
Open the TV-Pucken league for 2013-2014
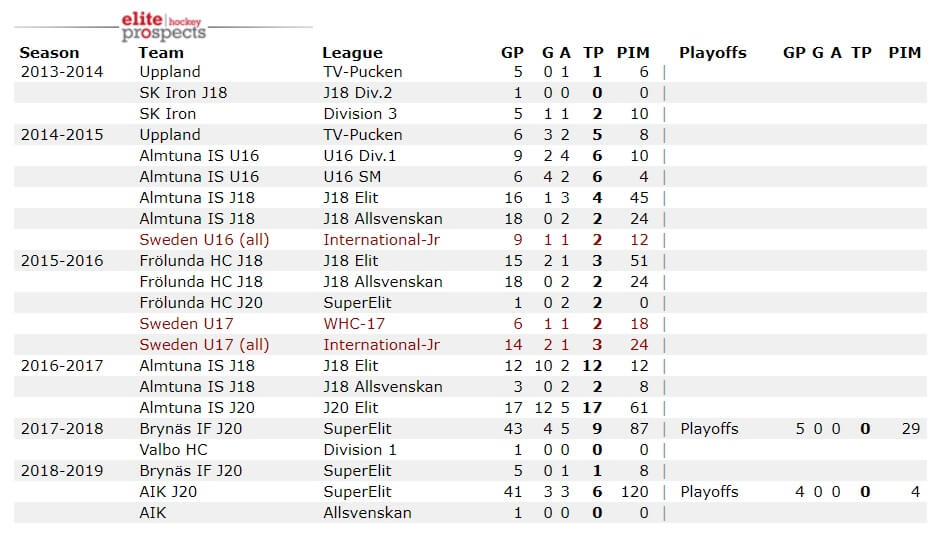[x=363, y=72]
